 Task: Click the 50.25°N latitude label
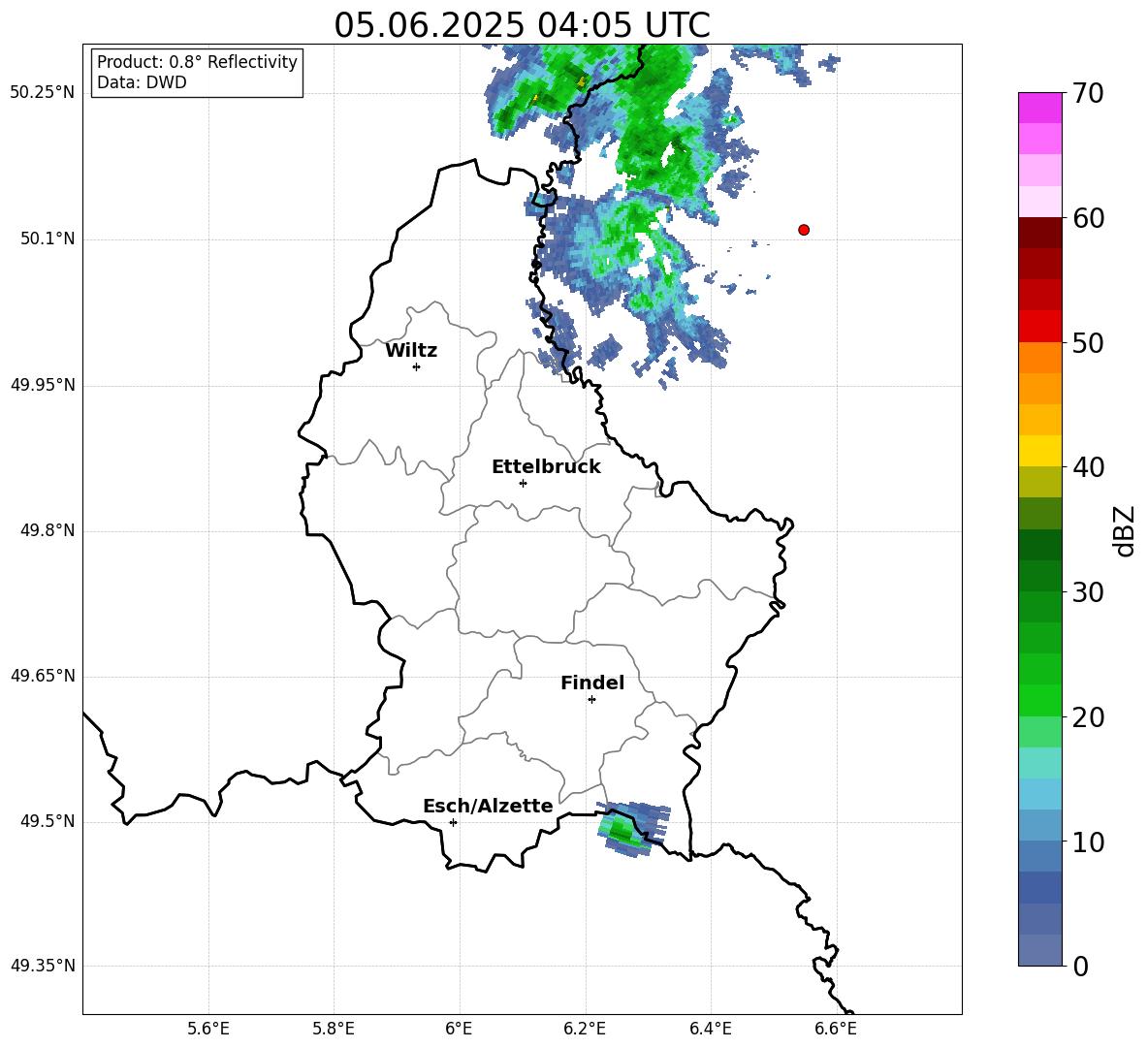pos(43,93)
